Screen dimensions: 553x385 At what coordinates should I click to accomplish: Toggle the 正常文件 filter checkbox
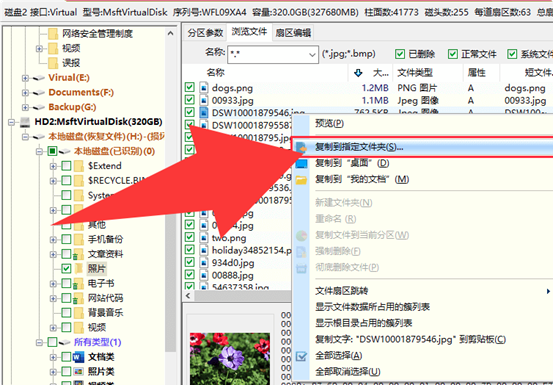pyautogui.click(x=453, y=54)
